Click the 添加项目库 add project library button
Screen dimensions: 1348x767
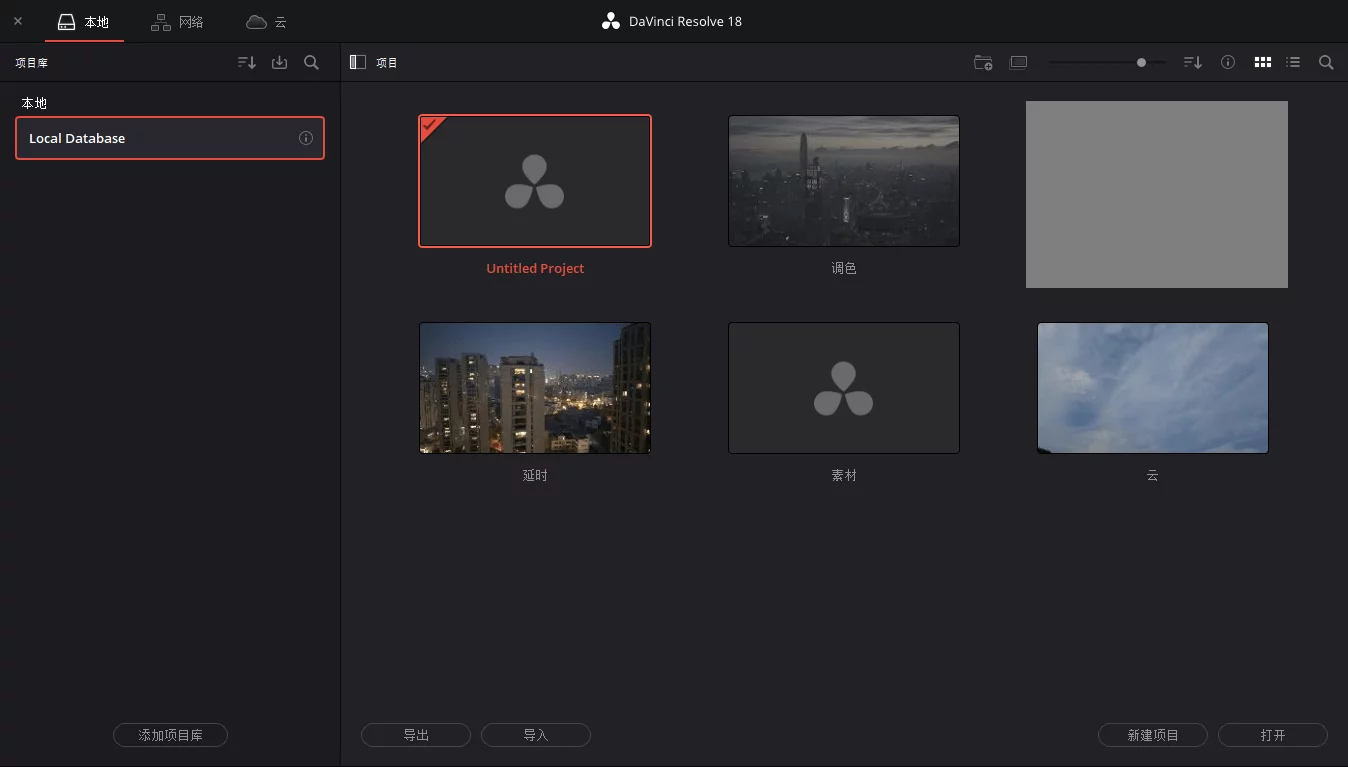tap(170, 735)
